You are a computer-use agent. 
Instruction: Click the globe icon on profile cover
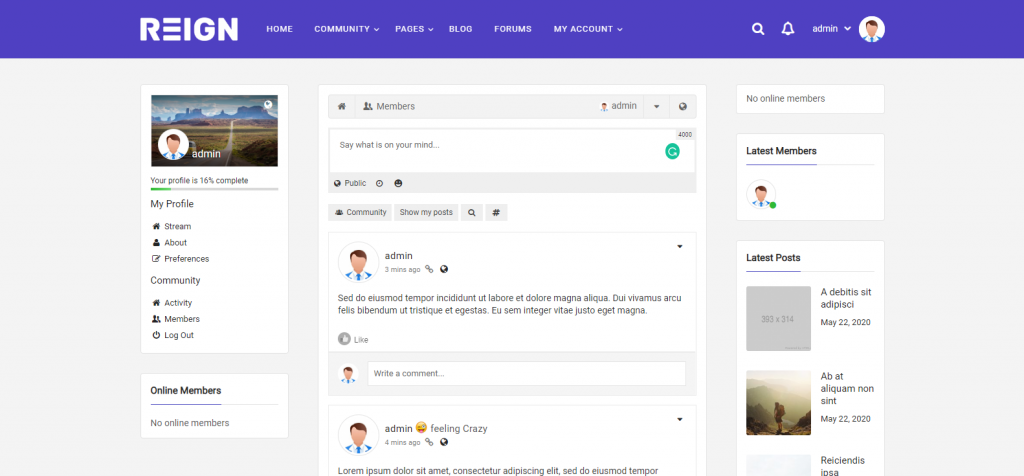tap(268, 104)
